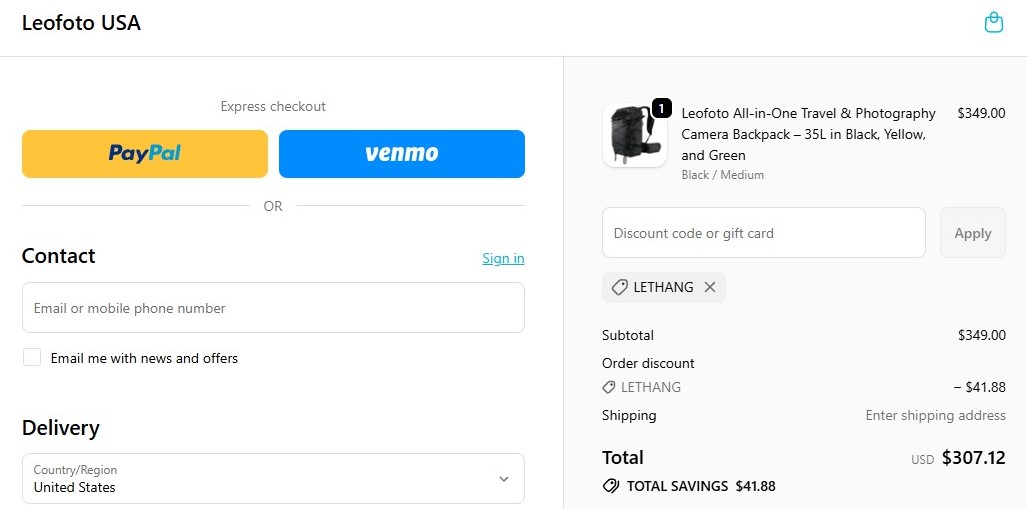
Task: Click tag icon beside Order discount LETHANG
Action: [x=609, y=387]
